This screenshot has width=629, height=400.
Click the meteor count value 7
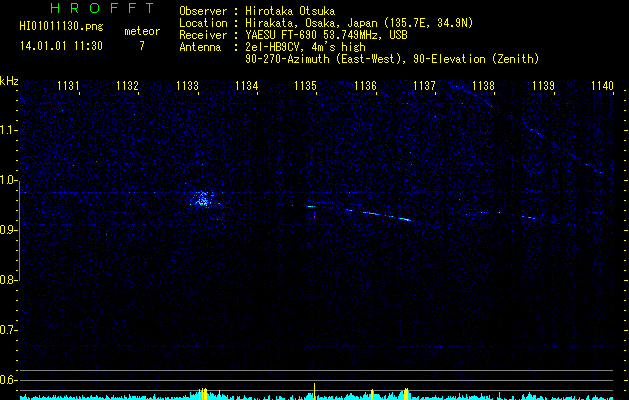[142, 46]
